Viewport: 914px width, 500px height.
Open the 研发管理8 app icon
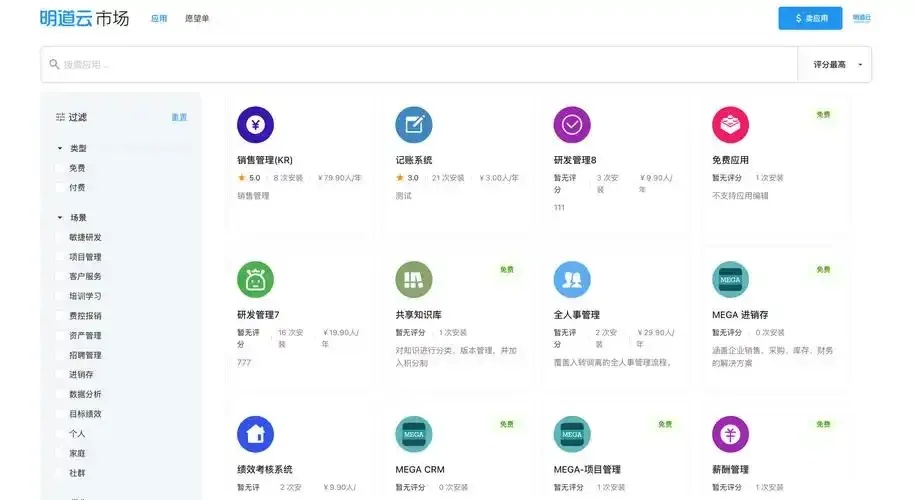coord(572,125)
